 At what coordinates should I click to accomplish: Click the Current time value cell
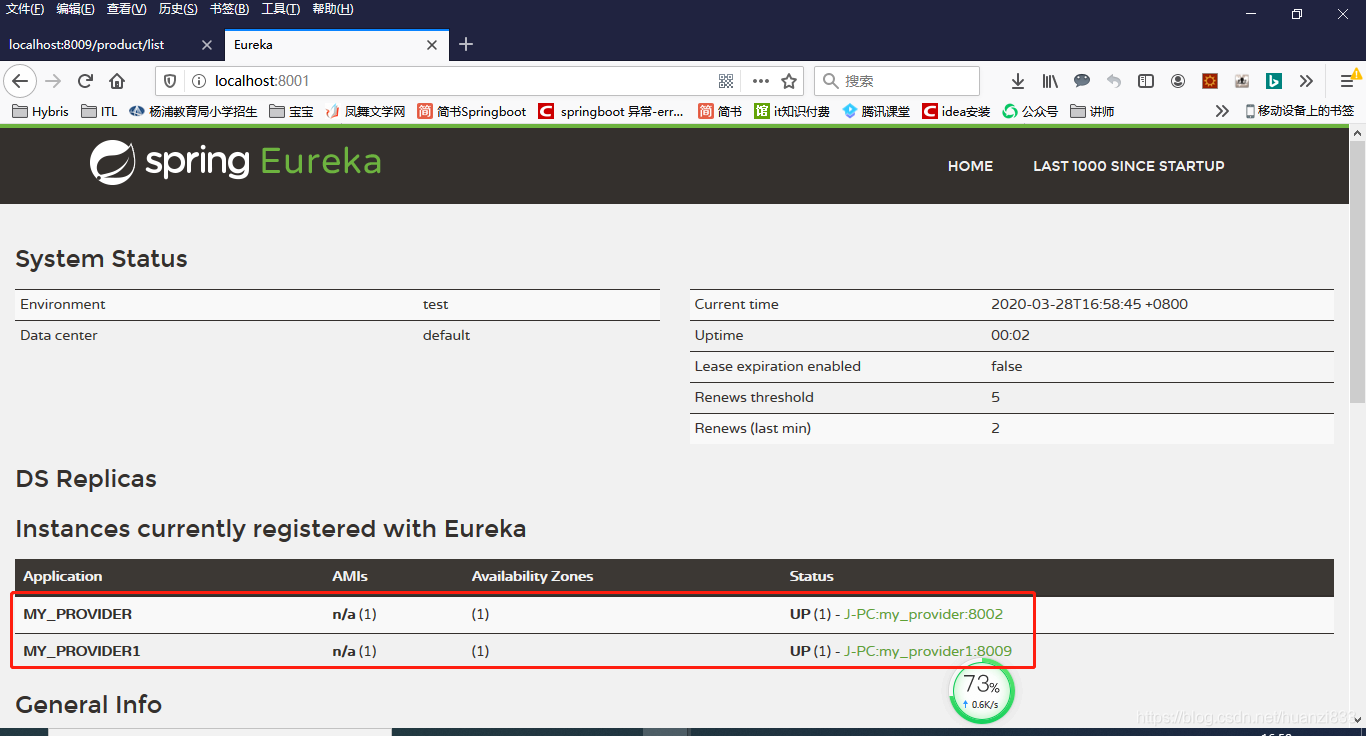tap(1089, 304)
